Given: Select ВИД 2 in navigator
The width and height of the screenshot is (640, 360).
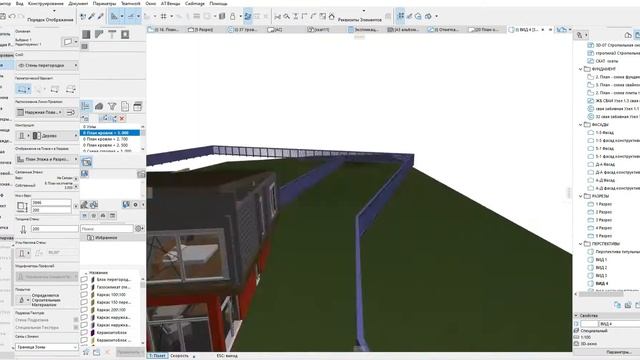Looking at the screenshot, I should click(601, 267).
